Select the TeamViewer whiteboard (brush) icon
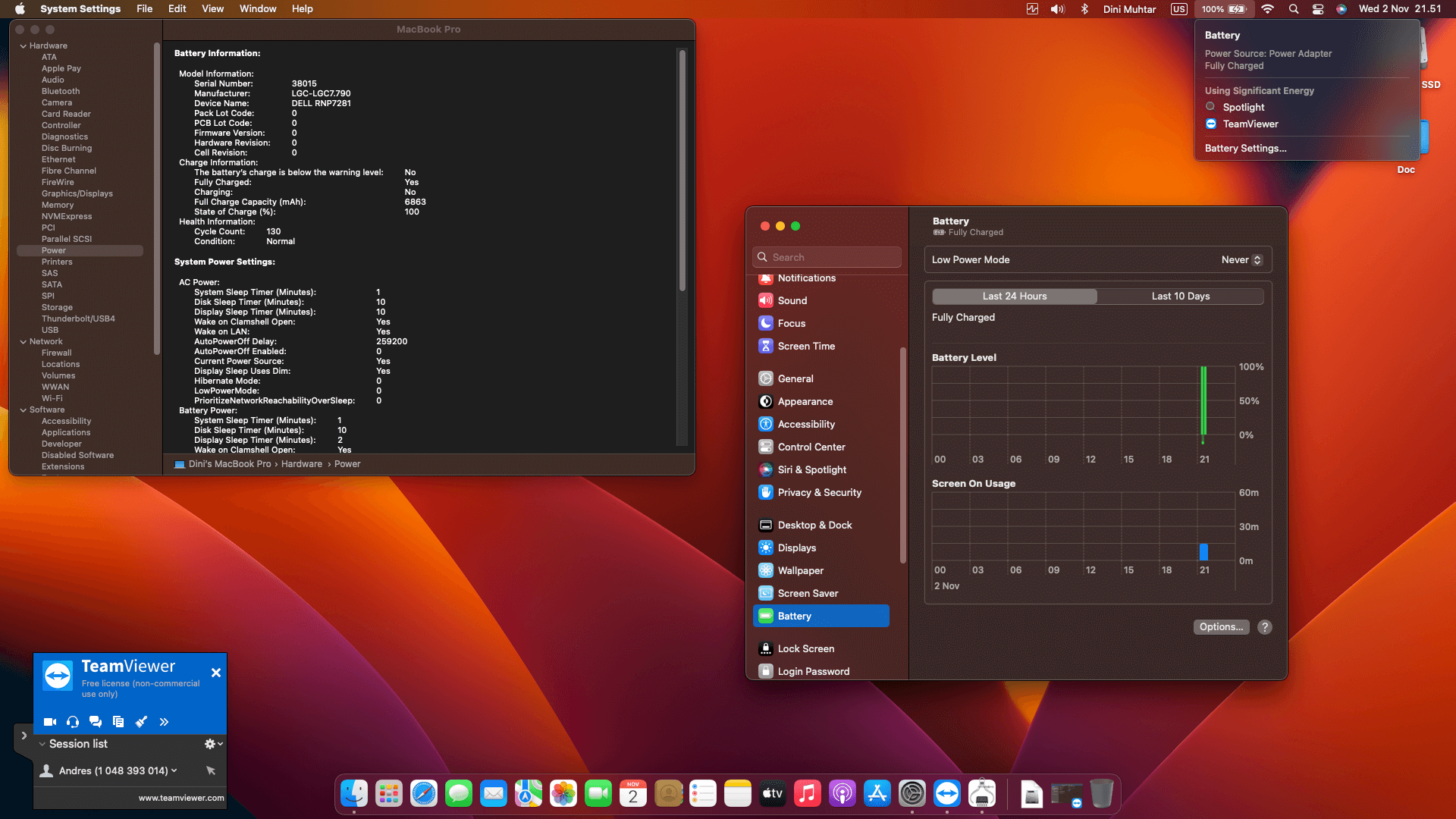 tap(141, 722)
